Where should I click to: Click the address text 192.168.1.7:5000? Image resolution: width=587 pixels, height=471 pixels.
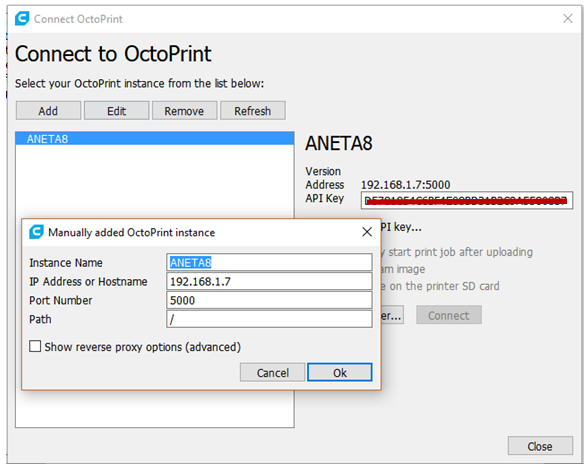(x=405, y=185)
